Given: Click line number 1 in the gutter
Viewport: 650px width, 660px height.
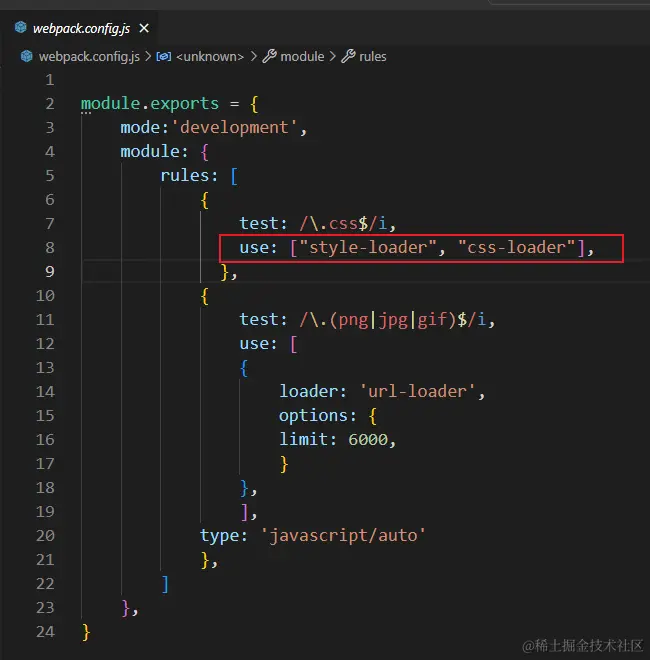Looking at the screenshot, I should [50, 80].
